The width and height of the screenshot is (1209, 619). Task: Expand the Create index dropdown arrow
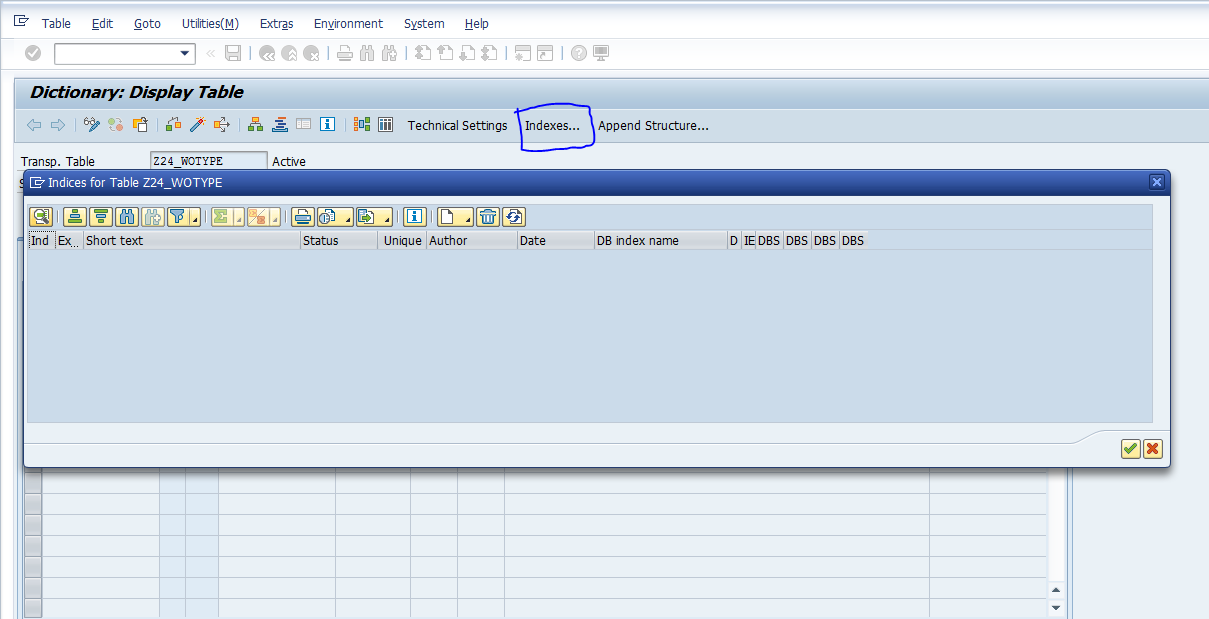(465, 219)
